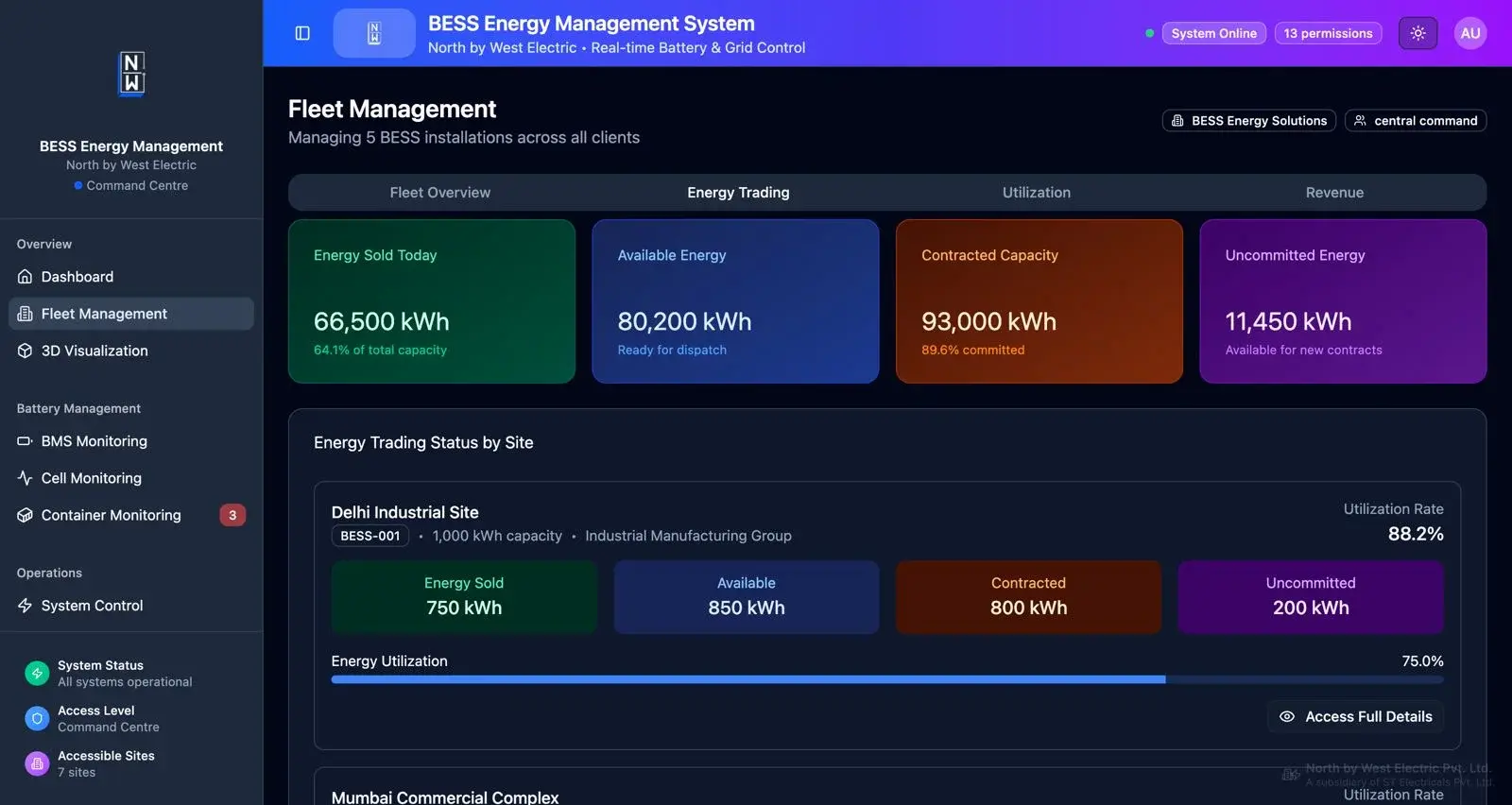Image resolution: width=1512 pixels, height=805 pixels.
Task: Navigate to System Control
Action: tap(131, 606)
